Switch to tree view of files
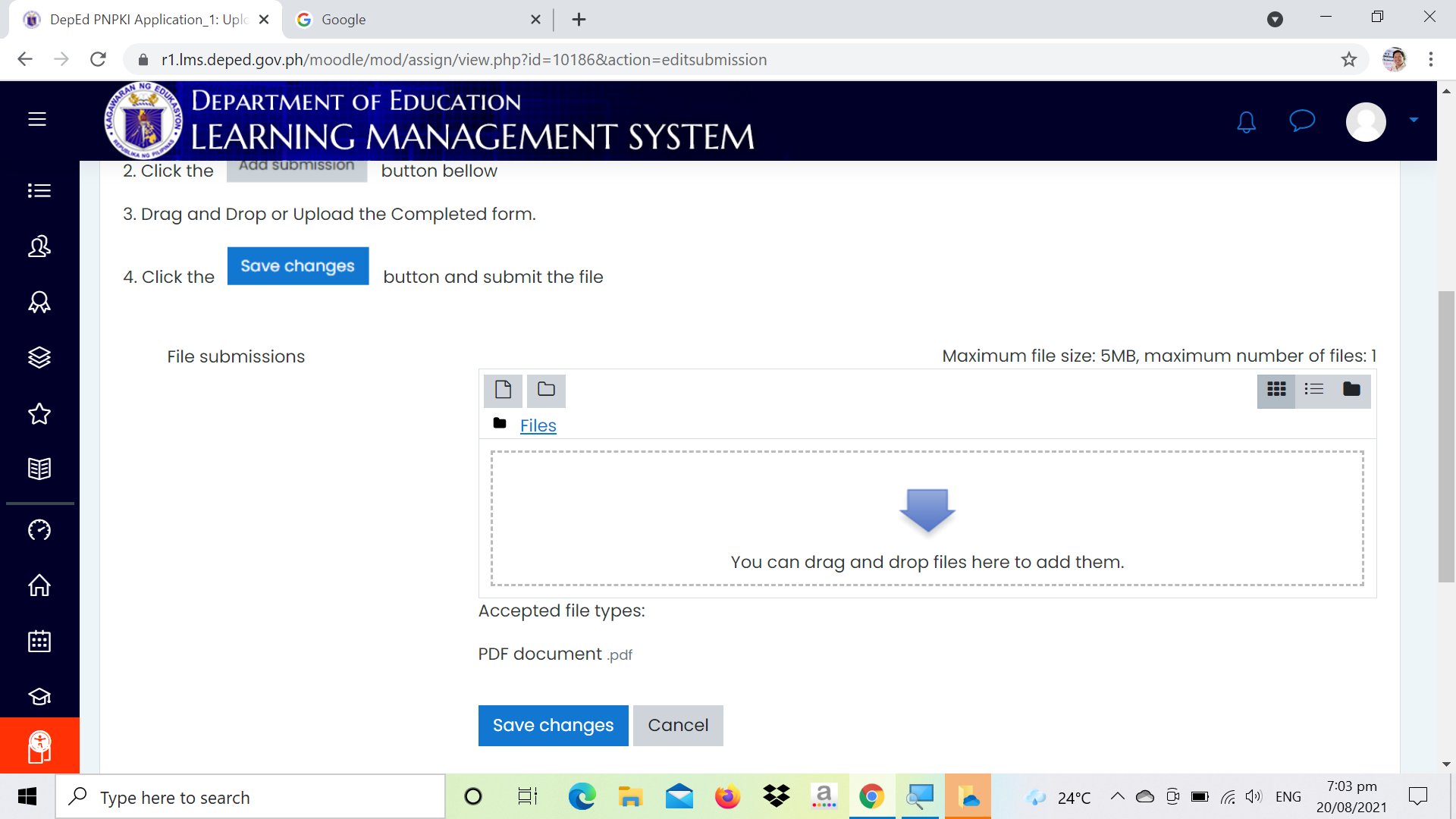1456x819 pixels. tap(1351, 390)
